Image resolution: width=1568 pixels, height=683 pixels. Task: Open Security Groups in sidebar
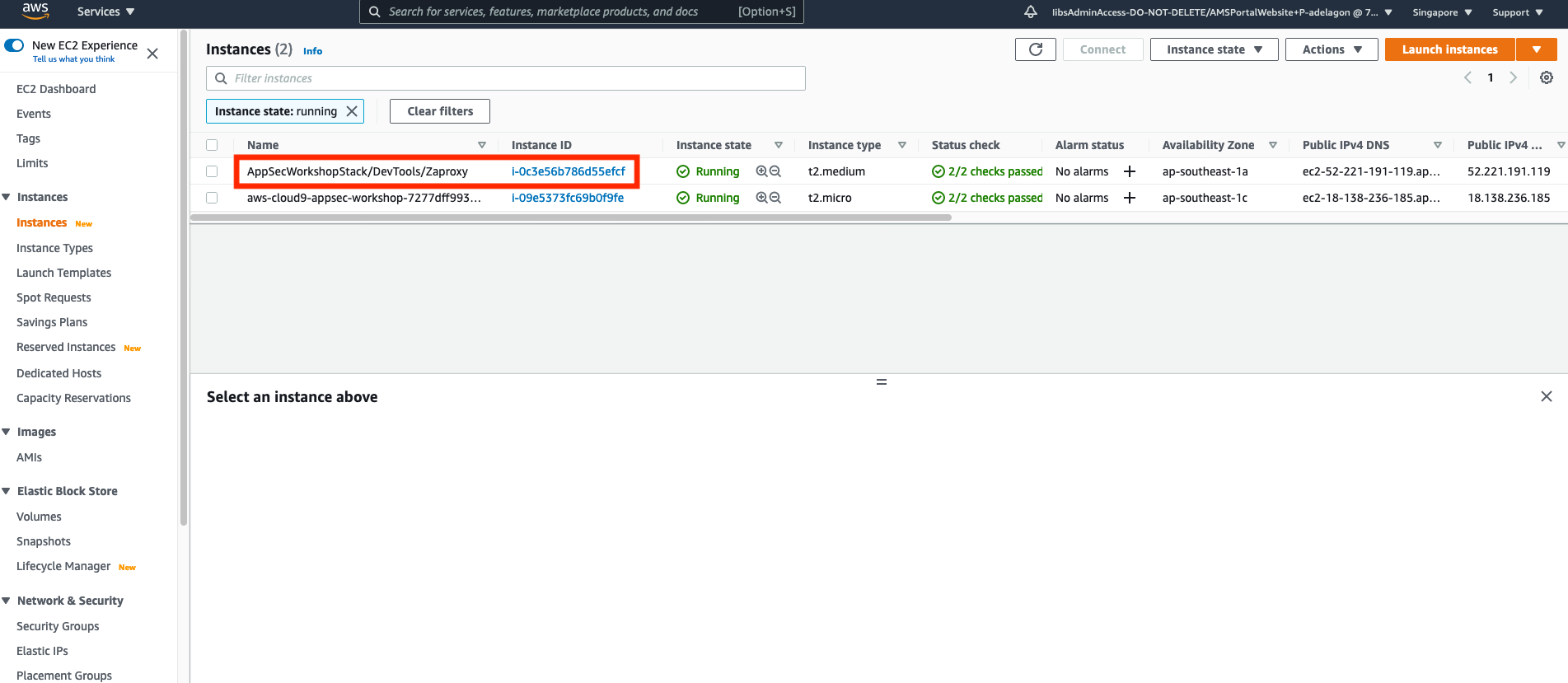[x=58, y=626]
